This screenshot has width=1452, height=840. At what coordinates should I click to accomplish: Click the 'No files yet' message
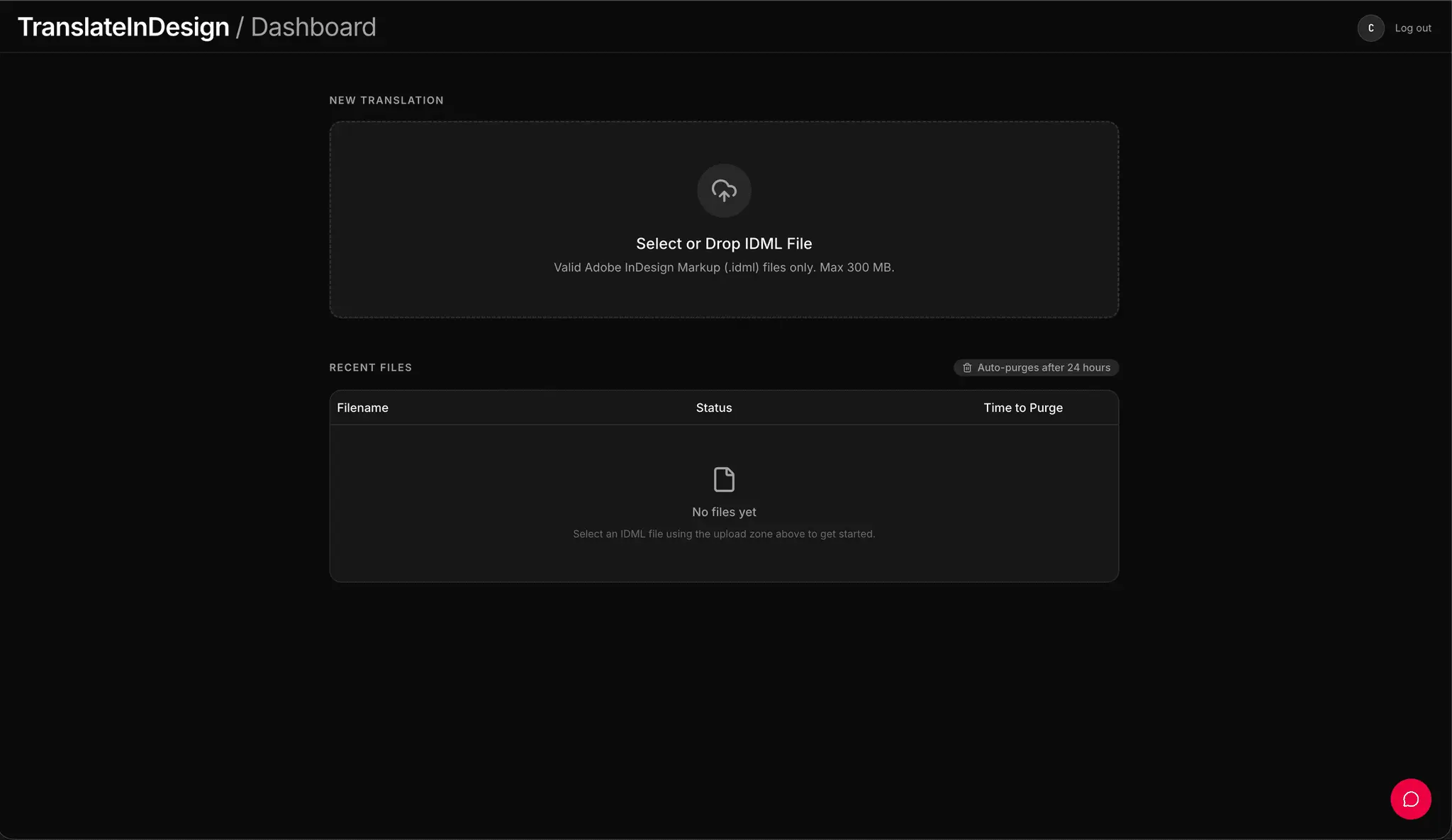coord(724,512)
